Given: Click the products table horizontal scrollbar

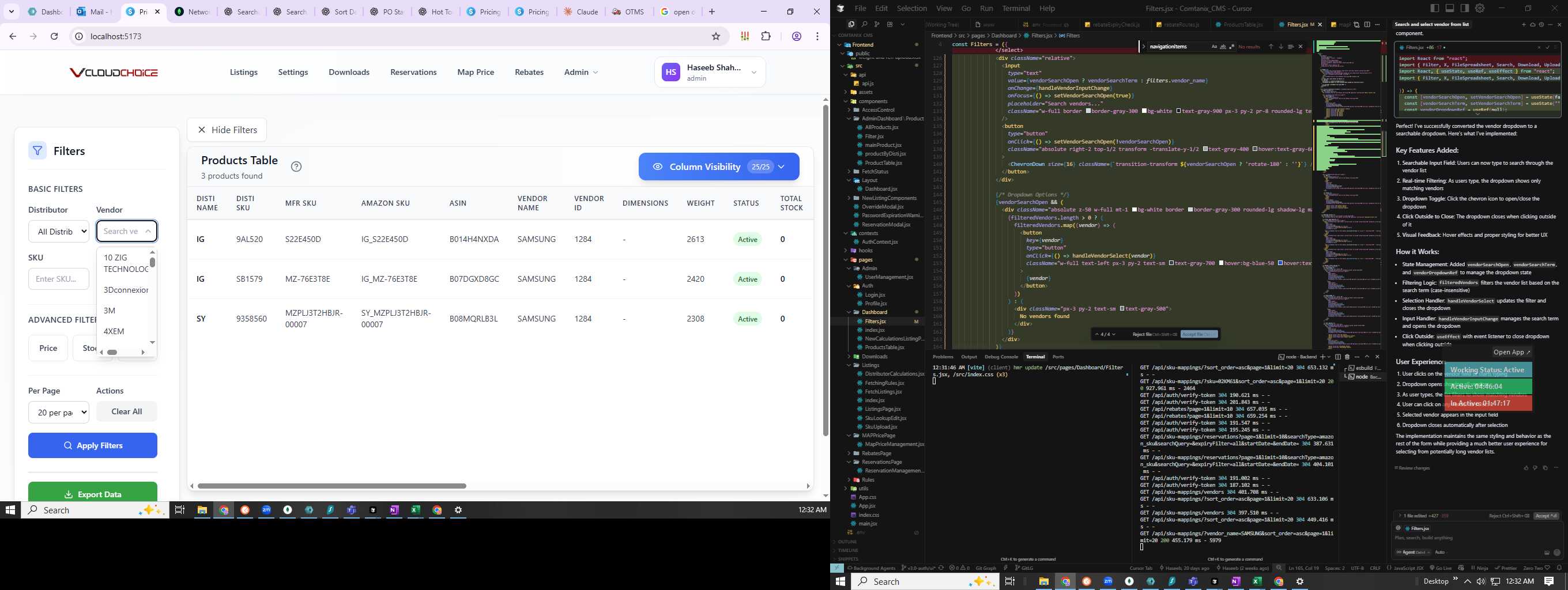Looking at the screenshot, I should tap(331, 486).
